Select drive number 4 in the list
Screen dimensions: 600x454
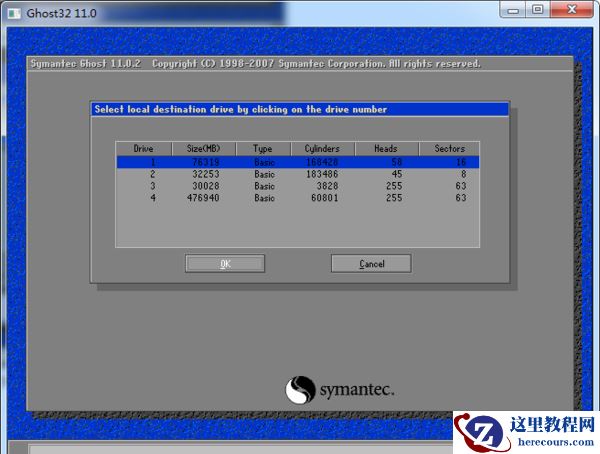pyautogui.click(x=153, y=198)
